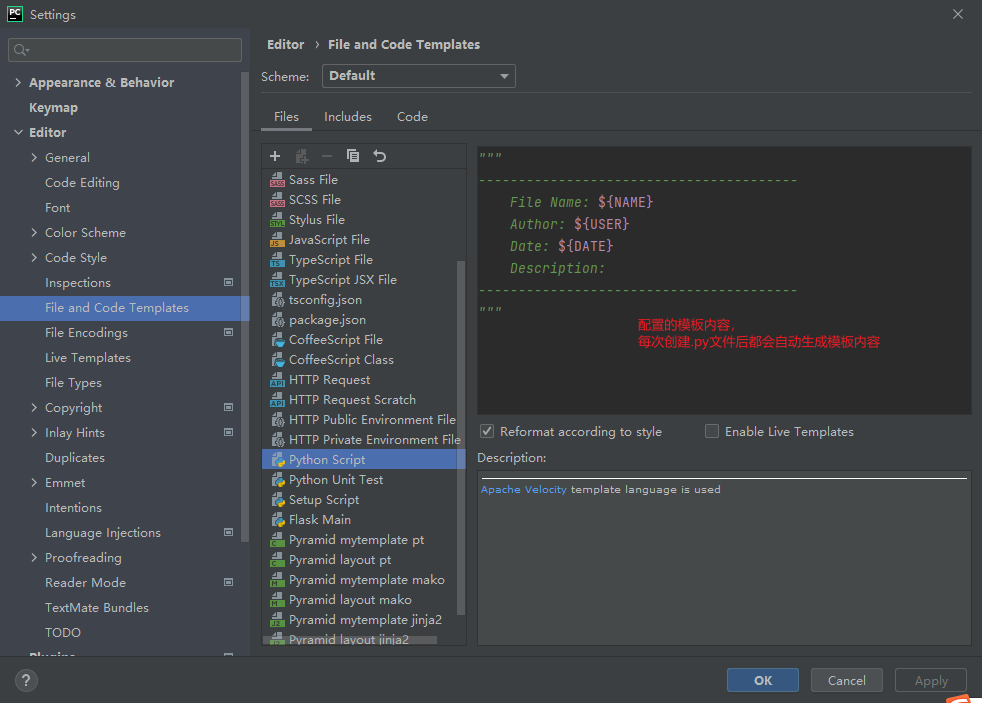Open File Types settings page
This screenshot has height=703, width=982.
73,382
